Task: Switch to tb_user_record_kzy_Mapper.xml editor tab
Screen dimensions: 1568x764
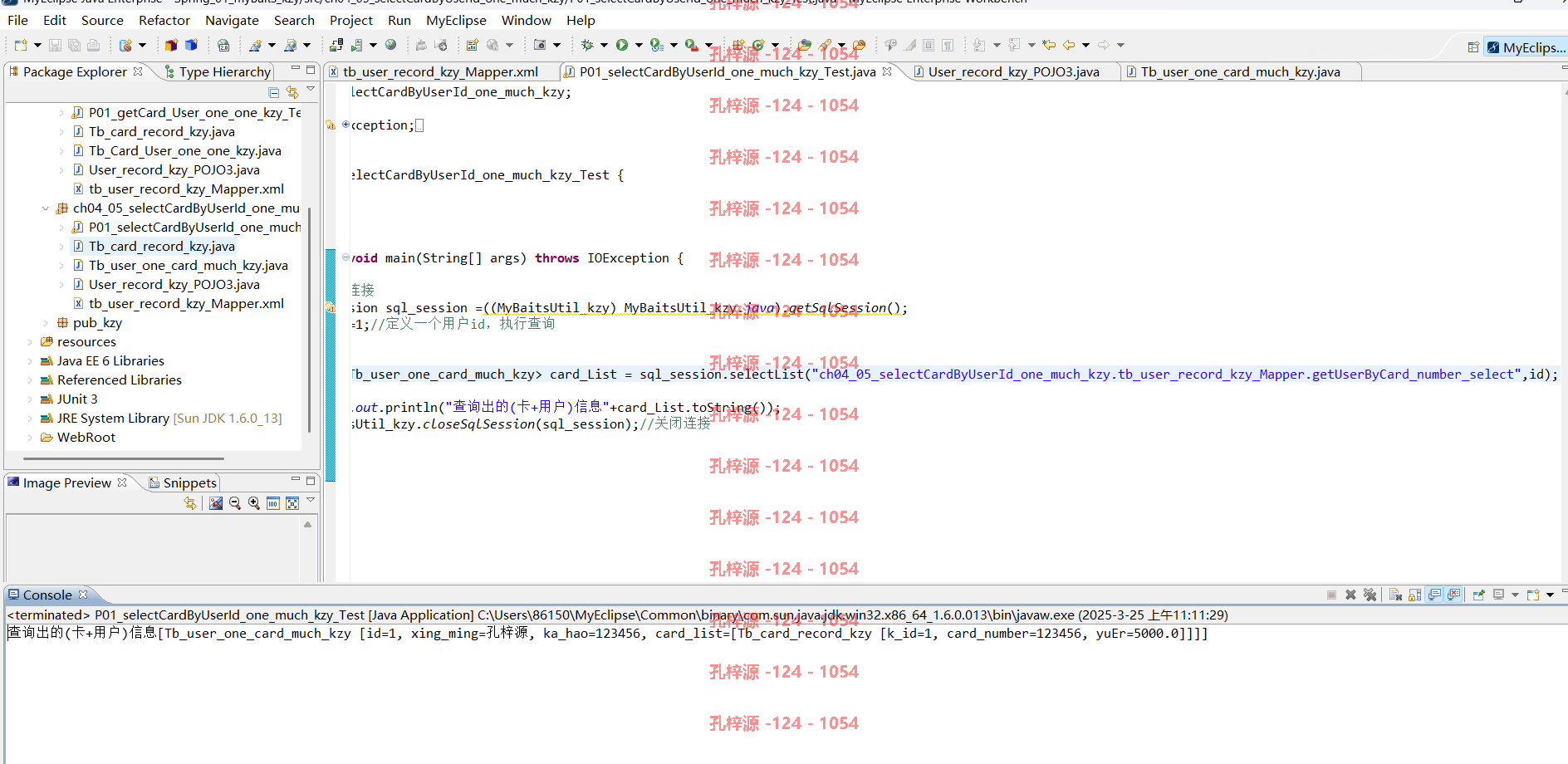Action: (x=440, y=72)
